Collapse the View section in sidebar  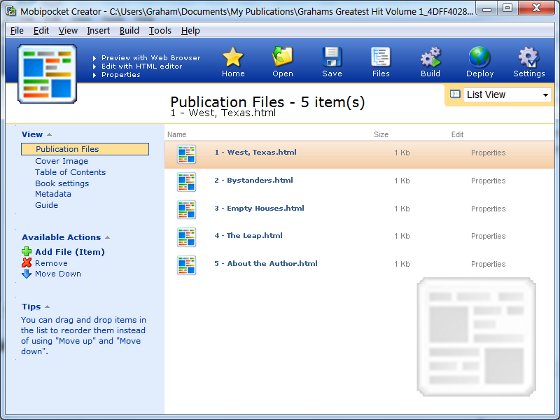coord(49,135)
